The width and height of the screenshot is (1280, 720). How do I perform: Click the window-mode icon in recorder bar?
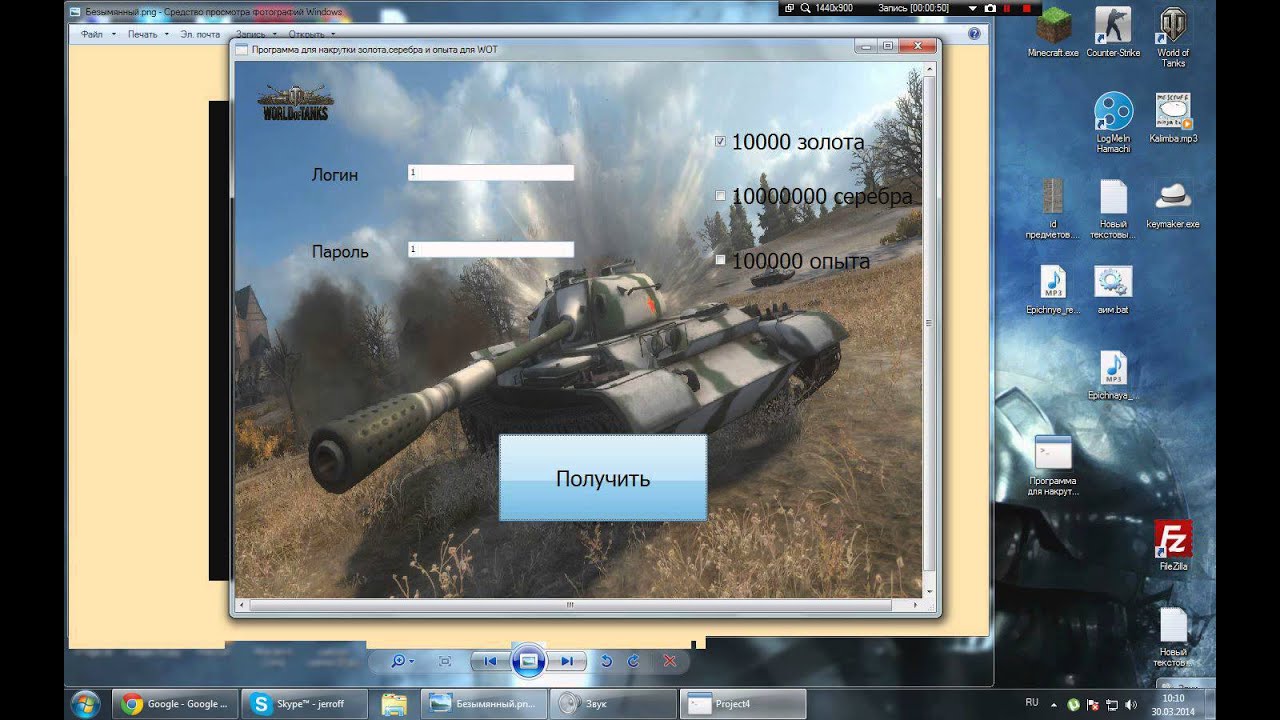coord(789,8)
